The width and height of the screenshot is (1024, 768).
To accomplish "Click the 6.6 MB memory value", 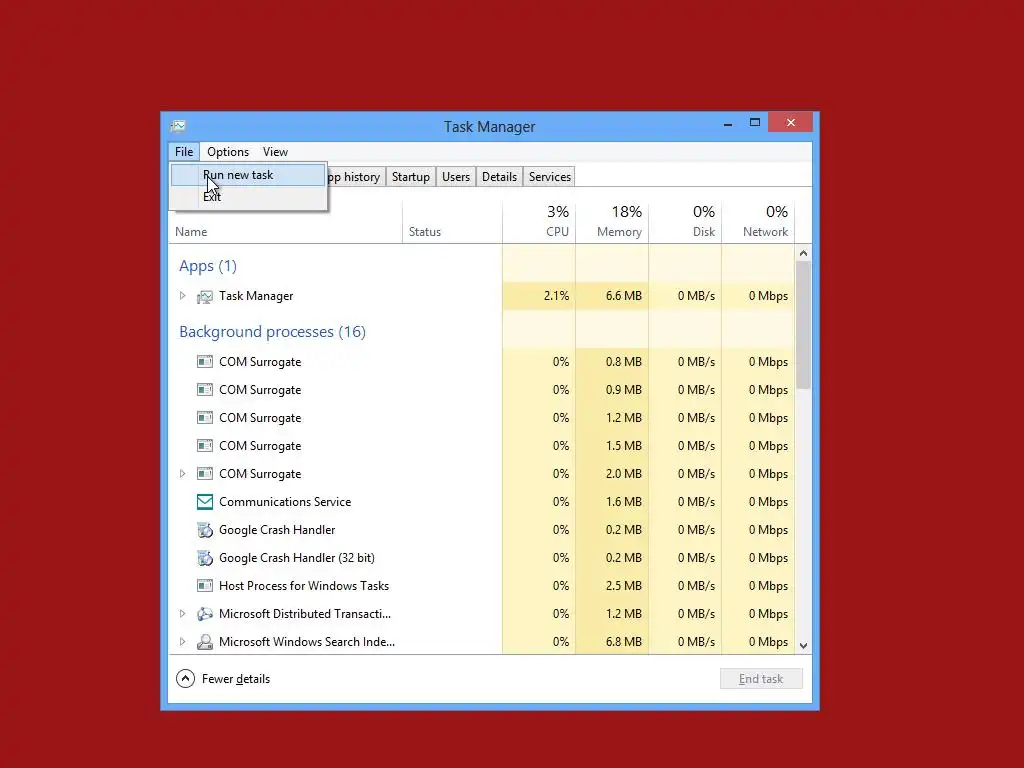I will [x=624, y=296].
